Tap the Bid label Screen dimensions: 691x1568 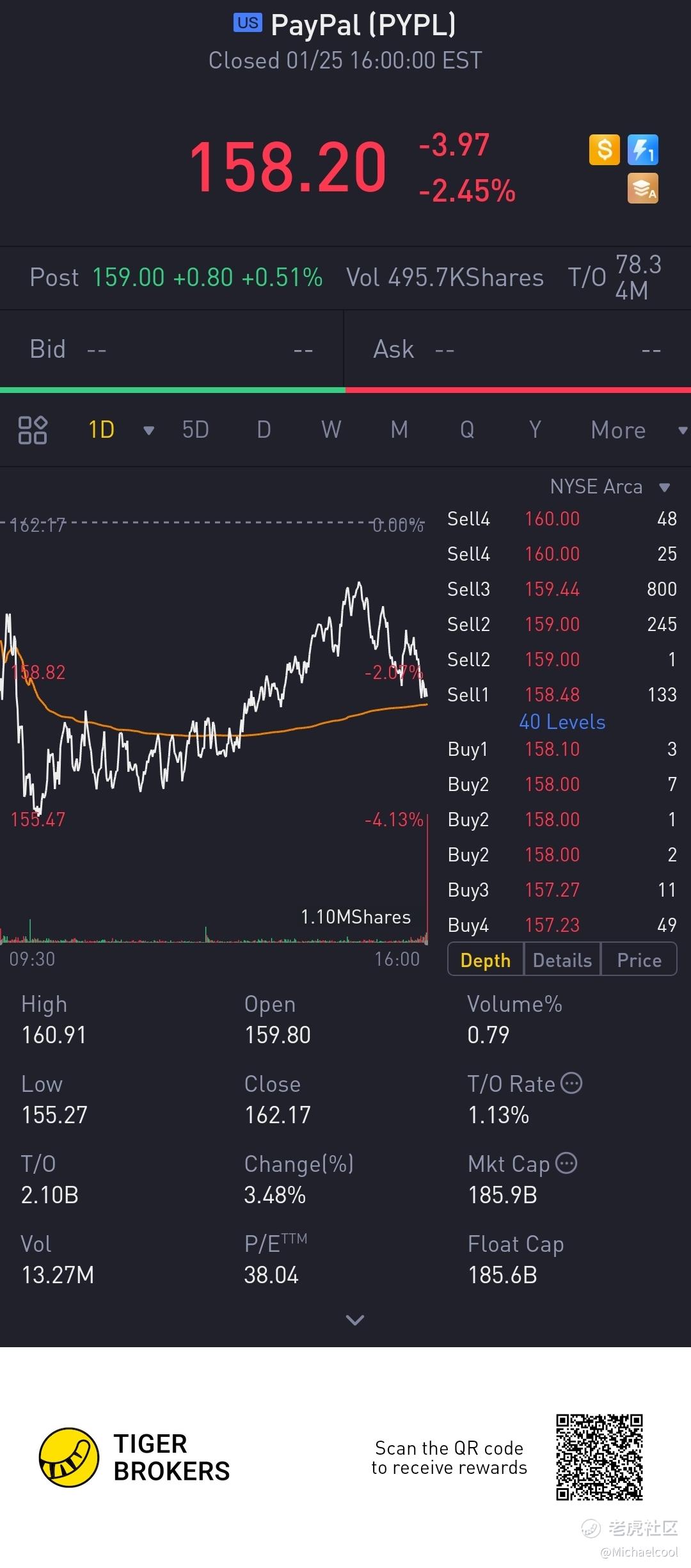pyautogui.click(x=48, y=349)
